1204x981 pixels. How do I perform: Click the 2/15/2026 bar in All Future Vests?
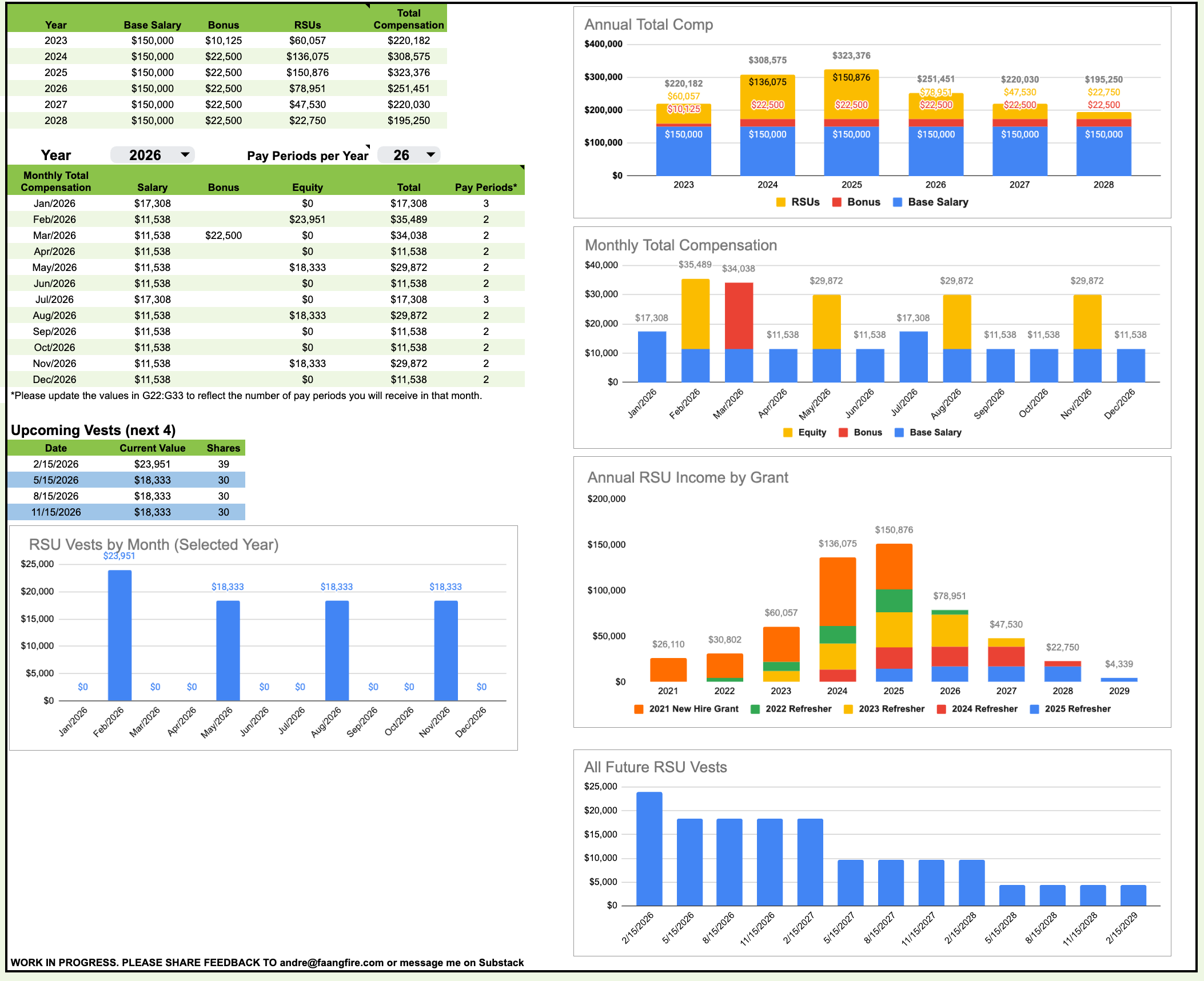pyautogui.click(x=649, y=849)
